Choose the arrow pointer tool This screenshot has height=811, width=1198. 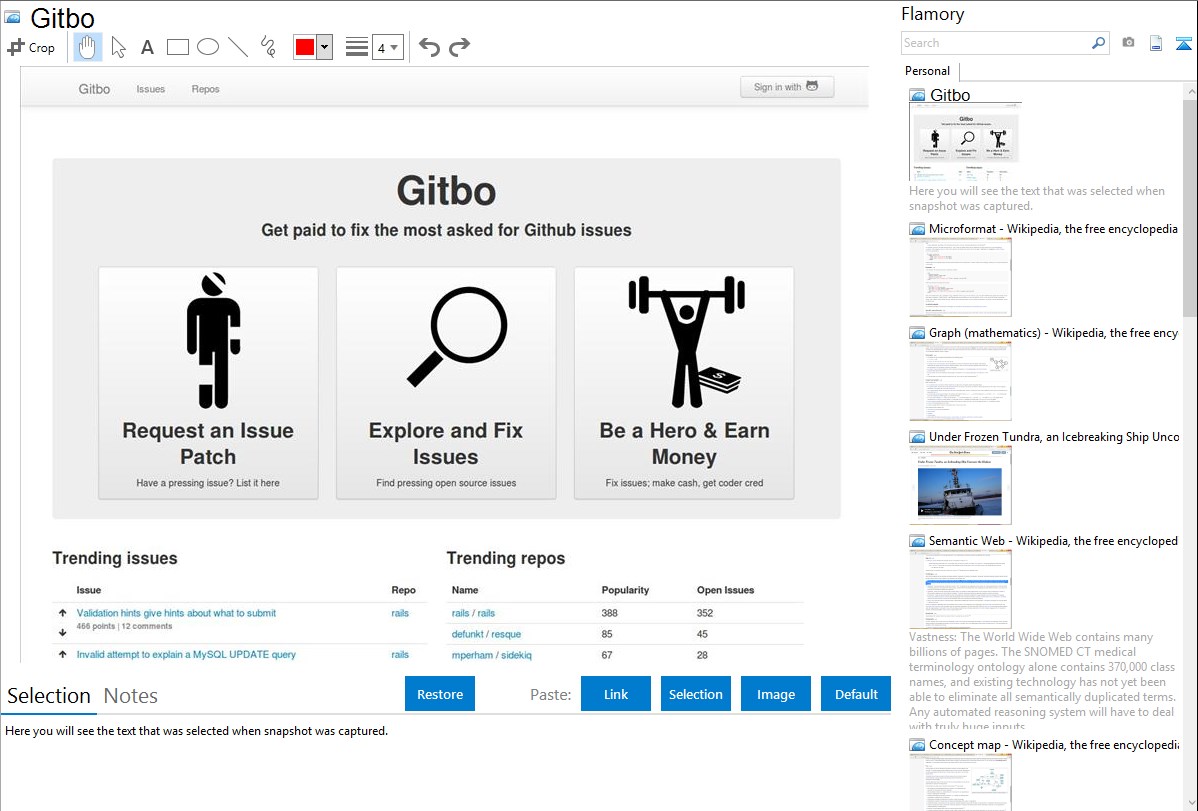tap(118, 47)
